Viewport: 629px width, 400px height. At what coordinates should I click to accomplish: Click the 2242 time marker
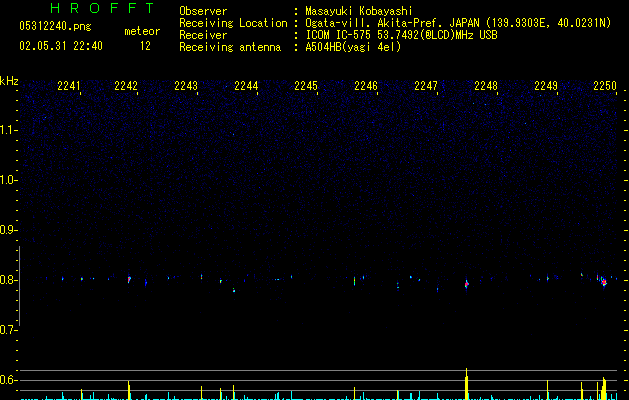(x=126, y=86)
